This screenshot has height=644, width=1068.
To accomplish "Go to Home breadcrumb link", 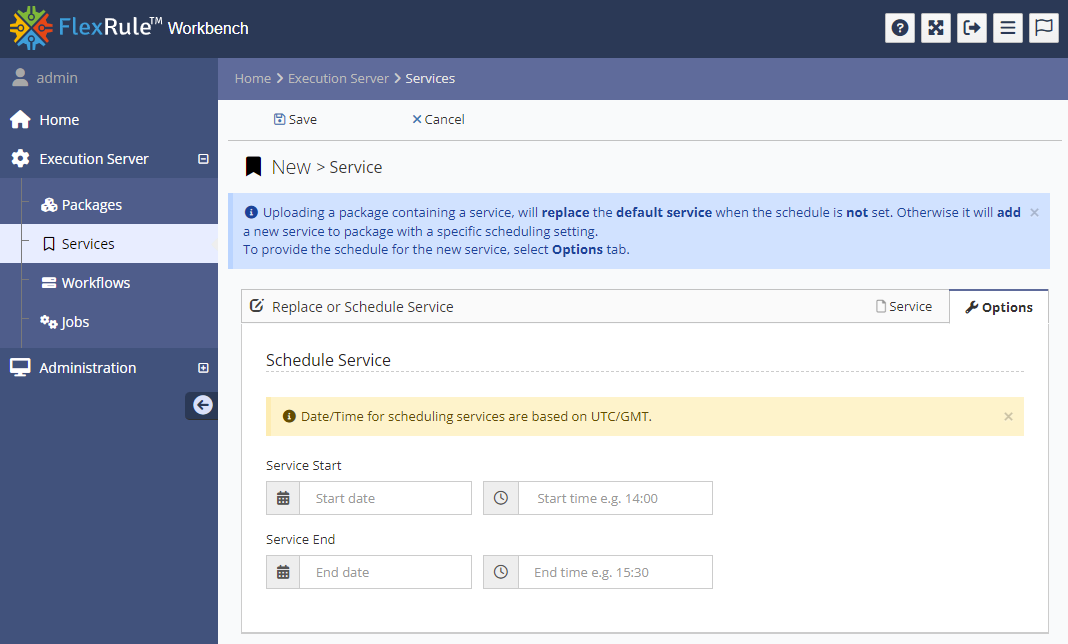I will 253,78.
